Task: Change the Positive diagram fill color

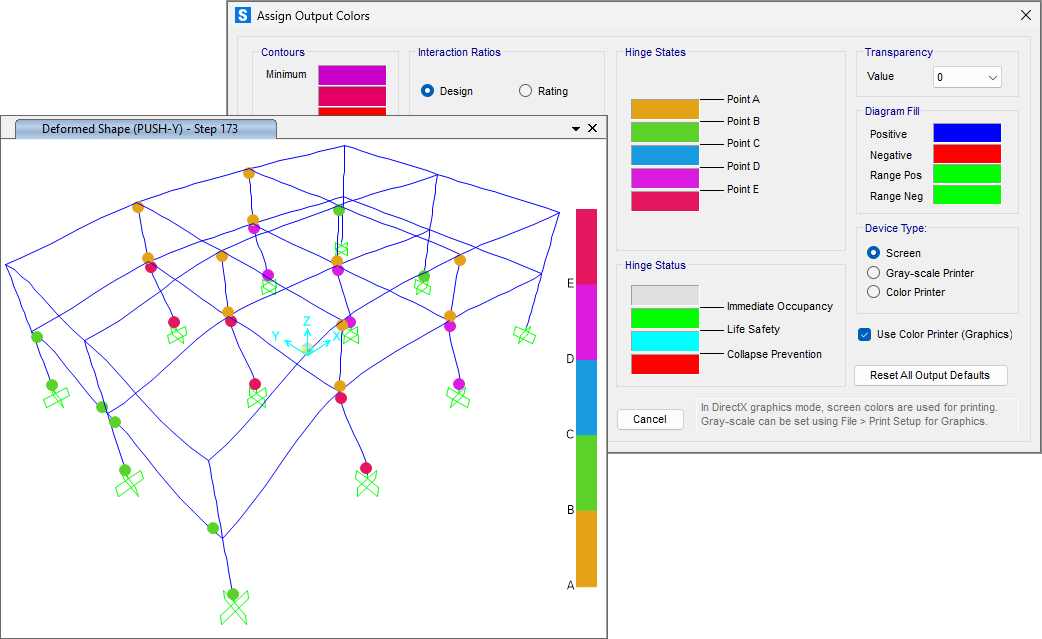Action: point(965,133)
